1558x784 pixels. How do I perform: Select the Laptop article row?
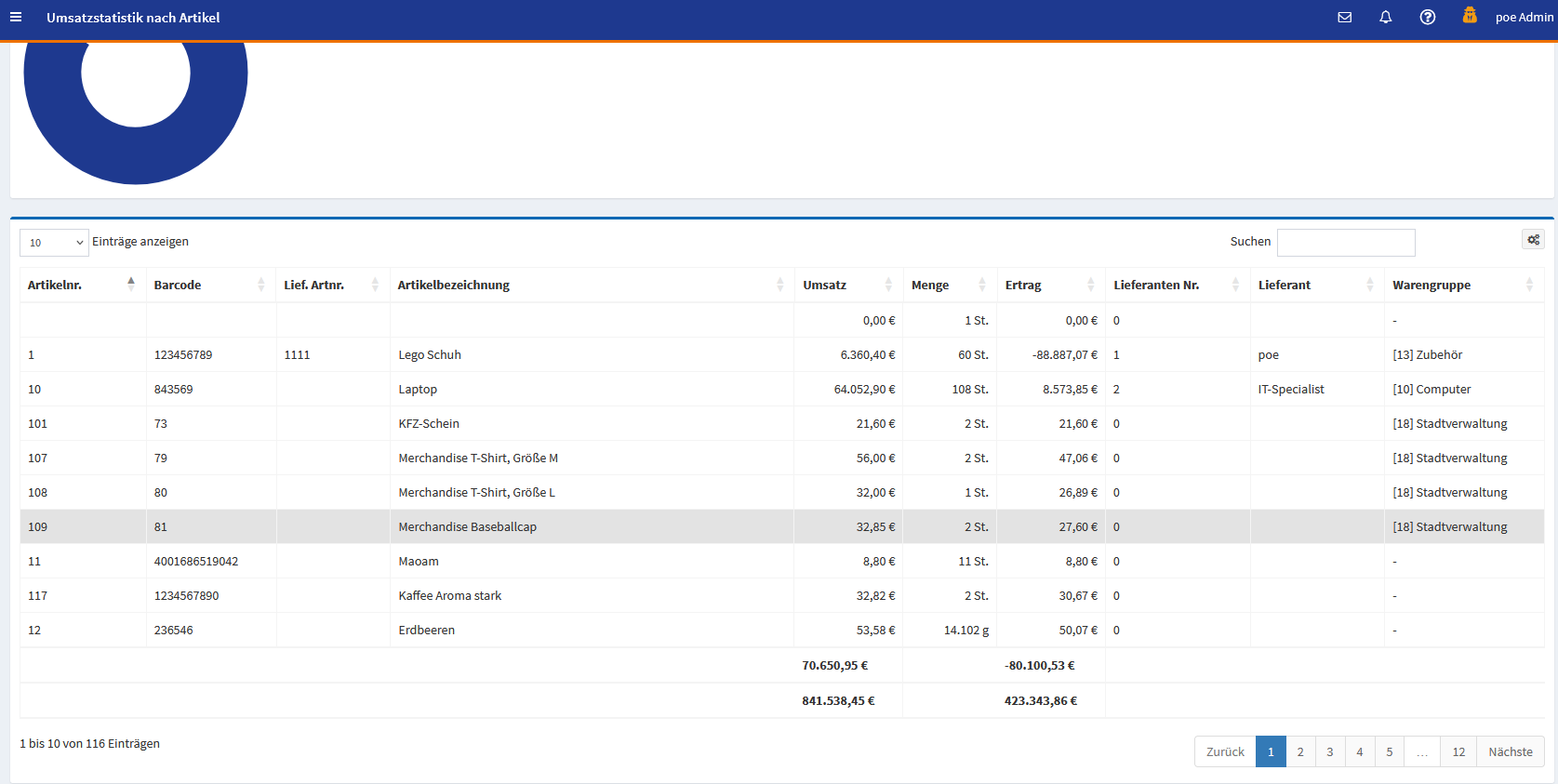coord(418,390)
